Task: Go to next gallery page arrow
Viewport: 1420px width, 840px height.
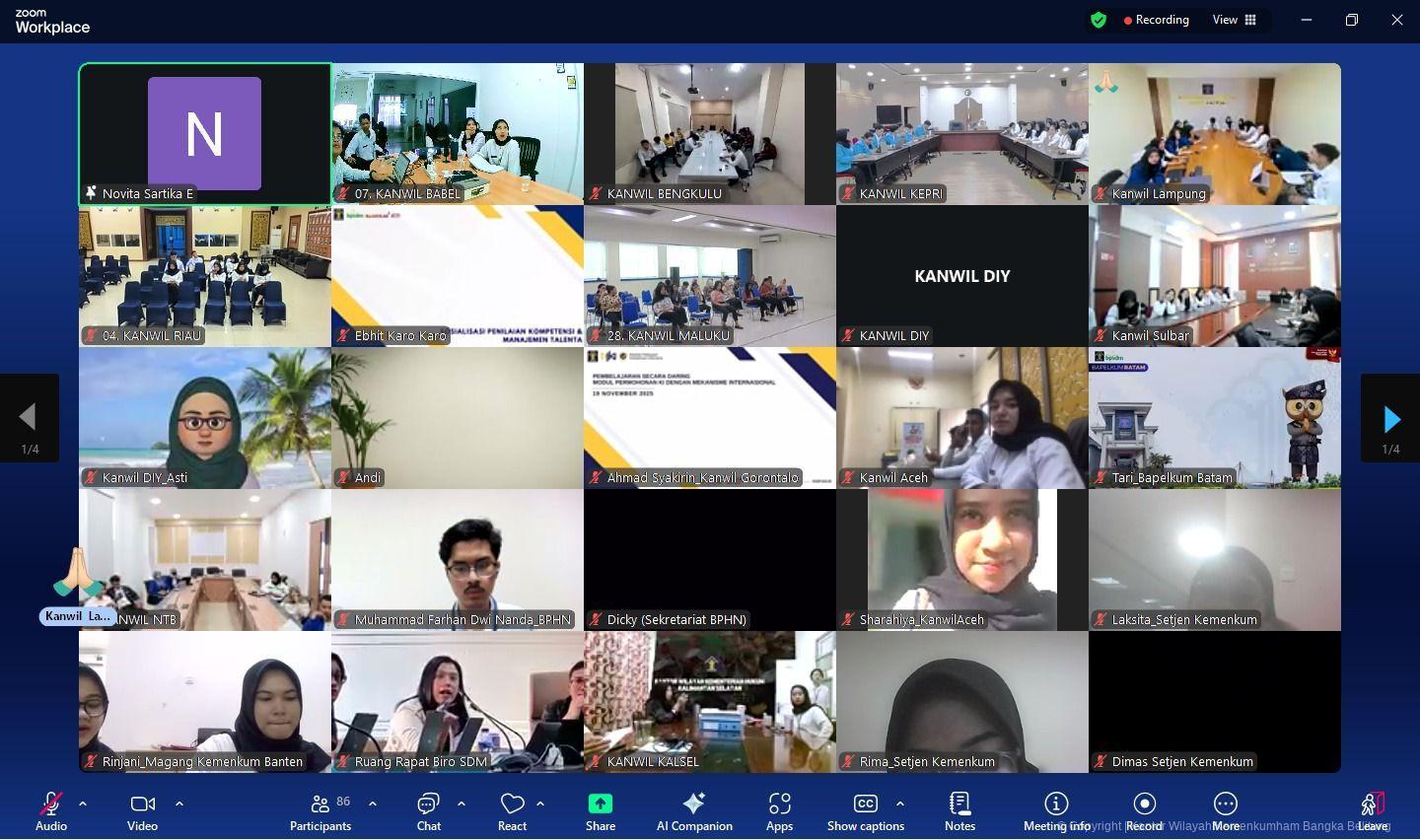Action: point(1390,419)
